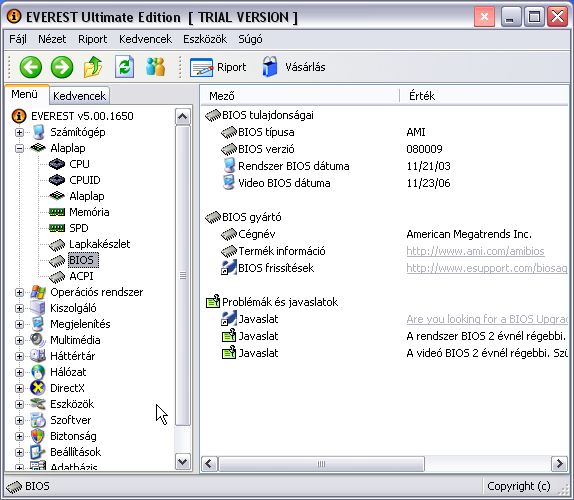Open the Súgó help menu

pos(250,39)
